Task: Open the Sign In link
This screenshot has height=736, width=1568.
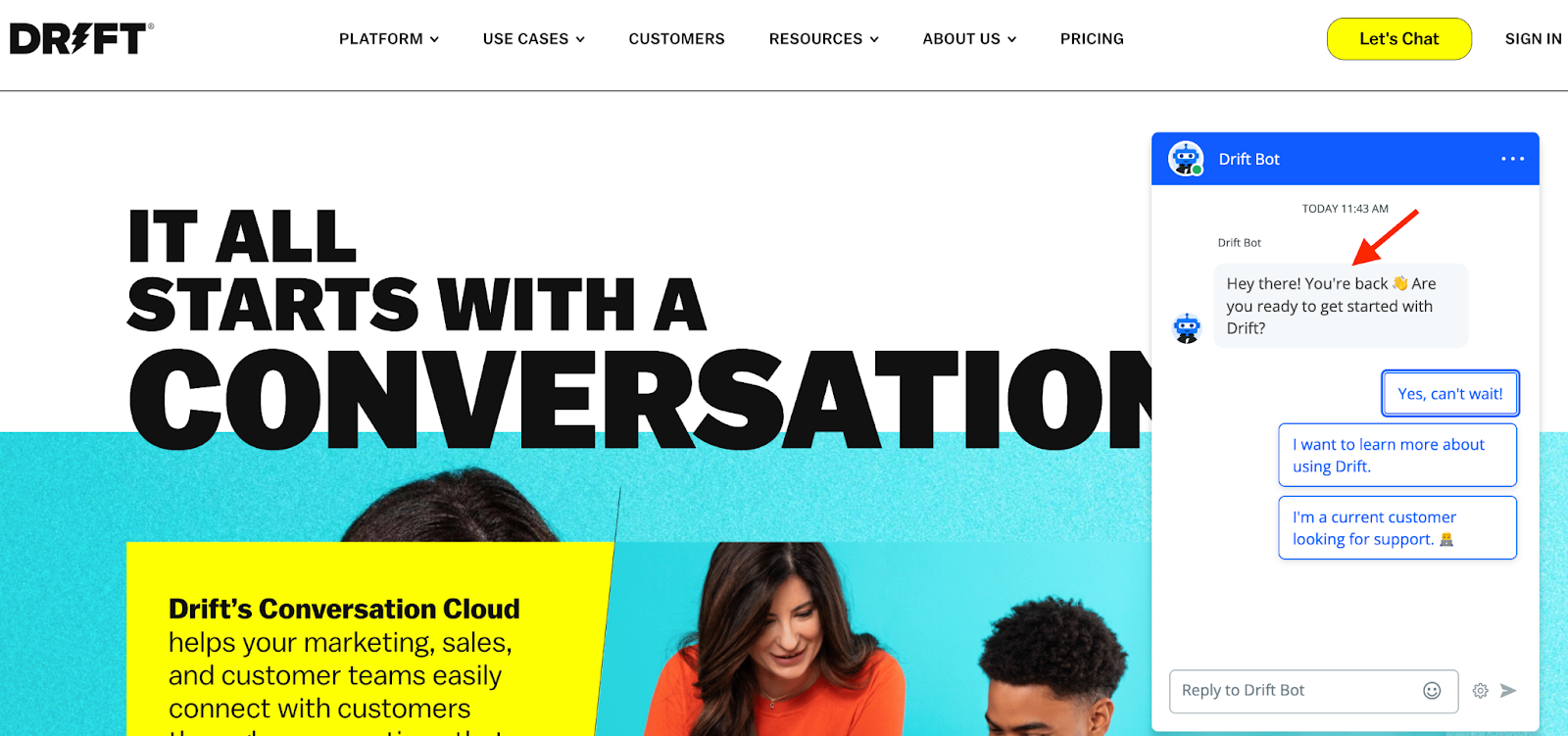Action: tap(1534, 39)
